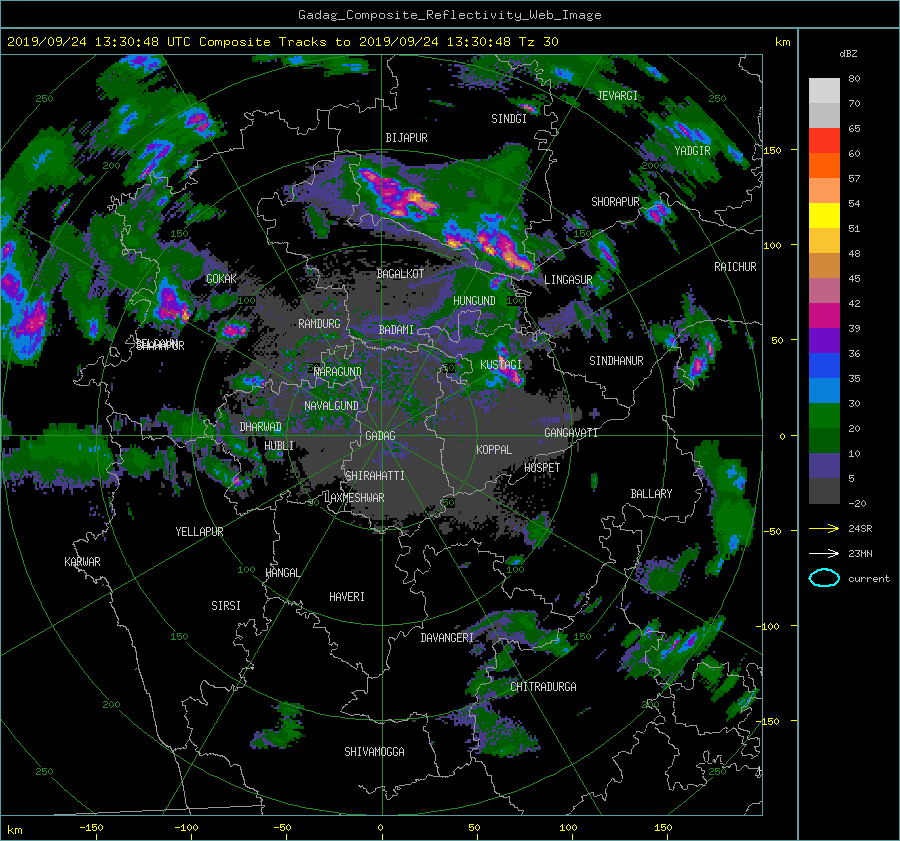
Task: Select the 80 dBZ light gray swatch
Action: (824, 90)
